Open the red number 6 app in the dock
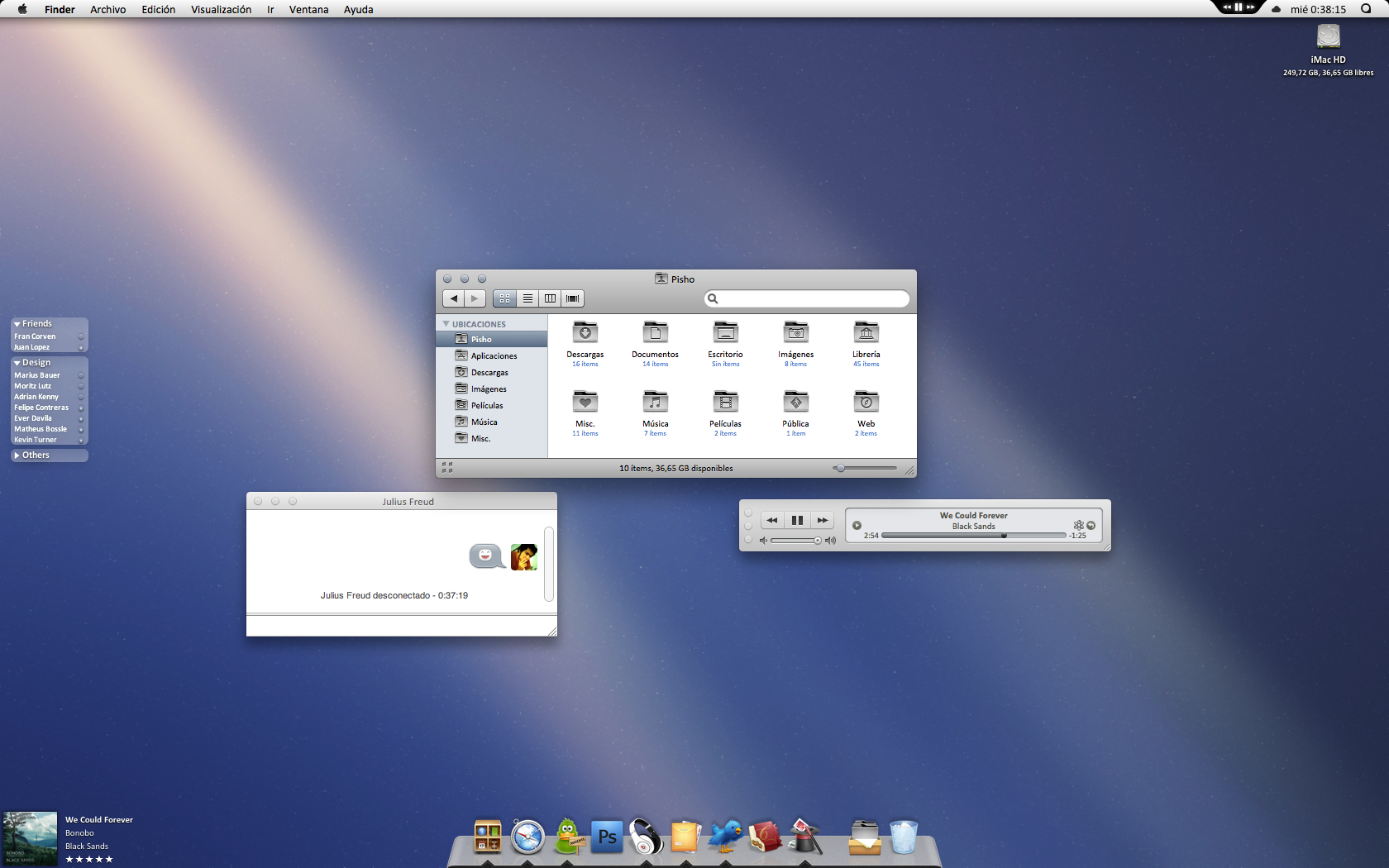Viewport: 1389px width, 868px height. [765, 837]
